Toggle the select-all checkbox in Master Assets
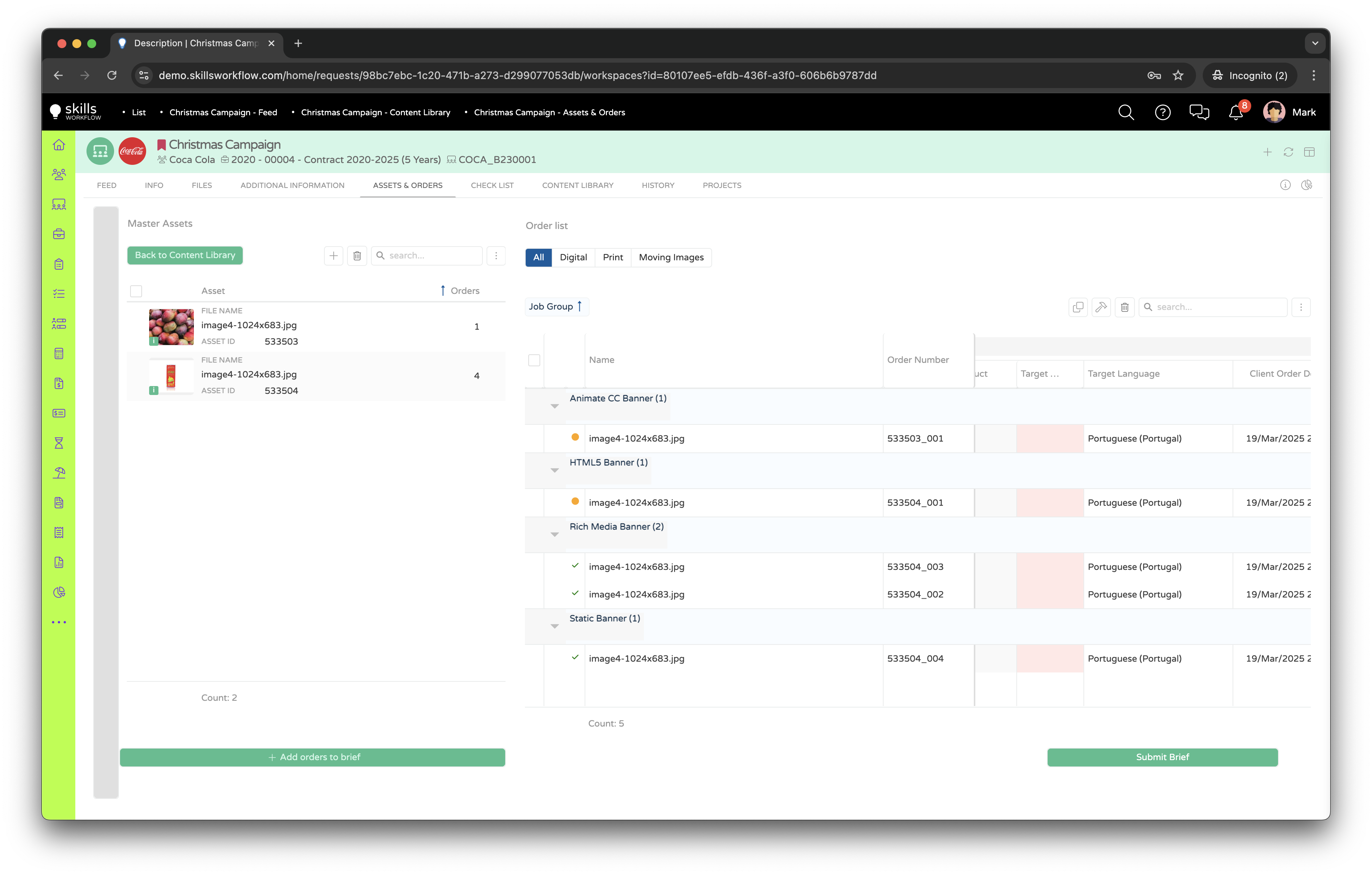 (136, 291)
